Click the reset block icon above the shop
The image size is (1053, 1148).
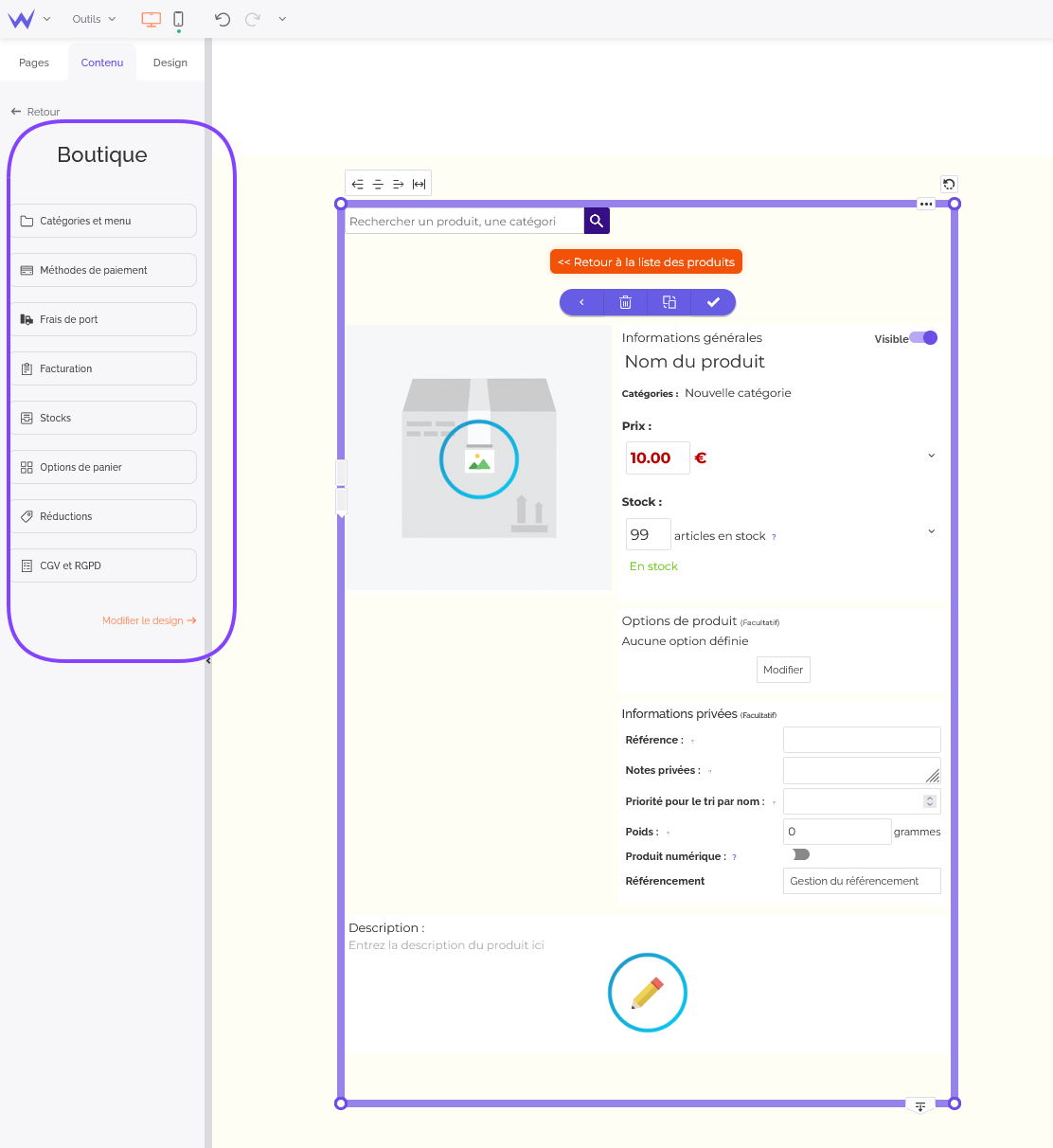coord(949,184)
